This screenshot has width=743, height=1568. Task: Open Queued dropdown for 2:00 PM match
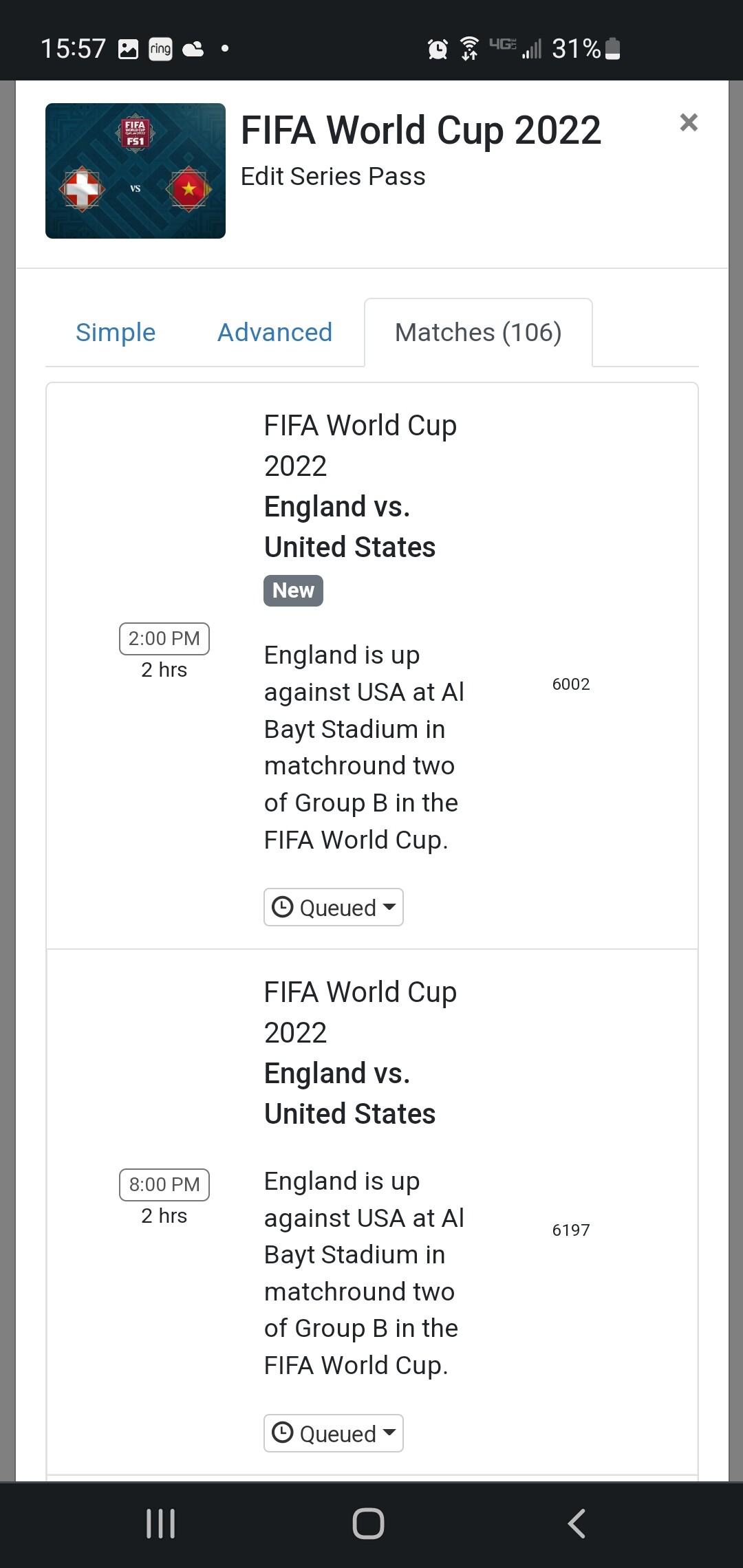334,908
